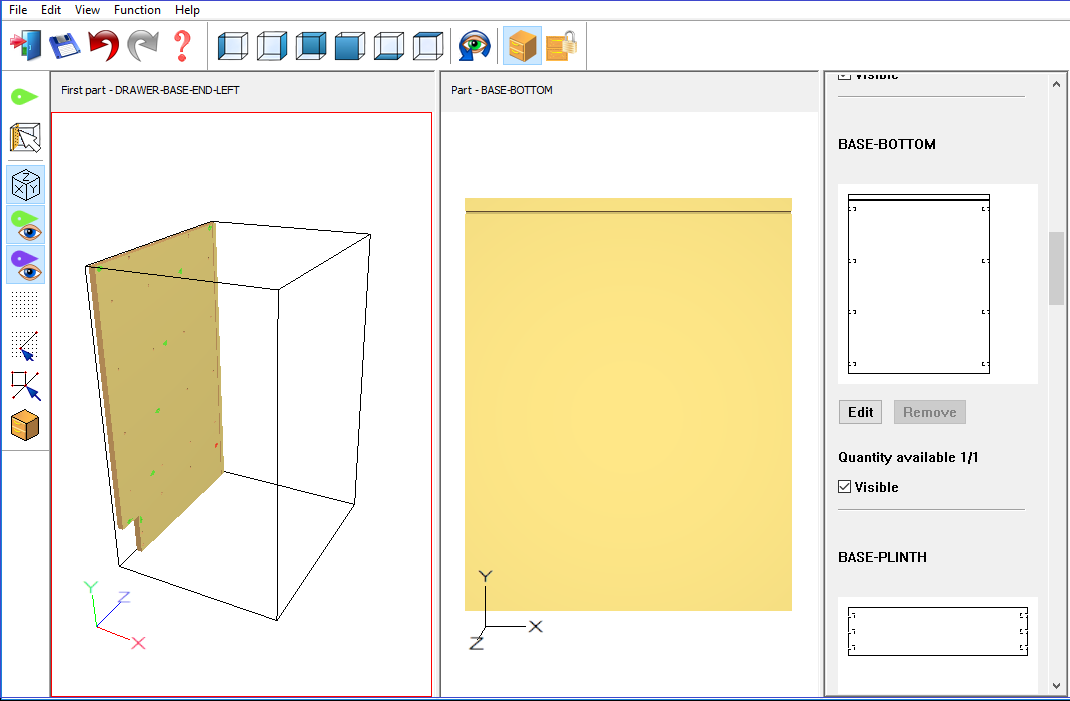The image size is (1070, 701).
Task: Click the eye with rotate arrow icon
Action: click(x=474, y=46)
